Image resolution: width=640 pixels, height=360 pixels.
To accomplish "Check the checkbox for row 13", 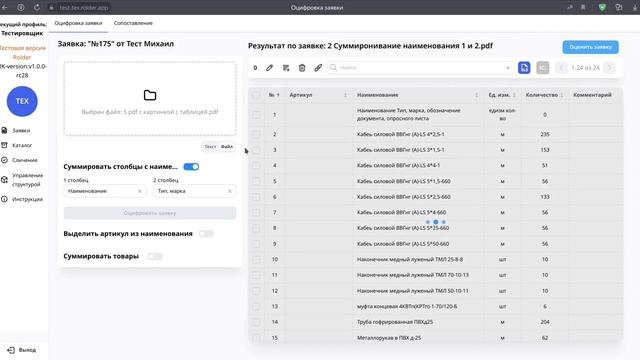I will click(x=256, y=307).
